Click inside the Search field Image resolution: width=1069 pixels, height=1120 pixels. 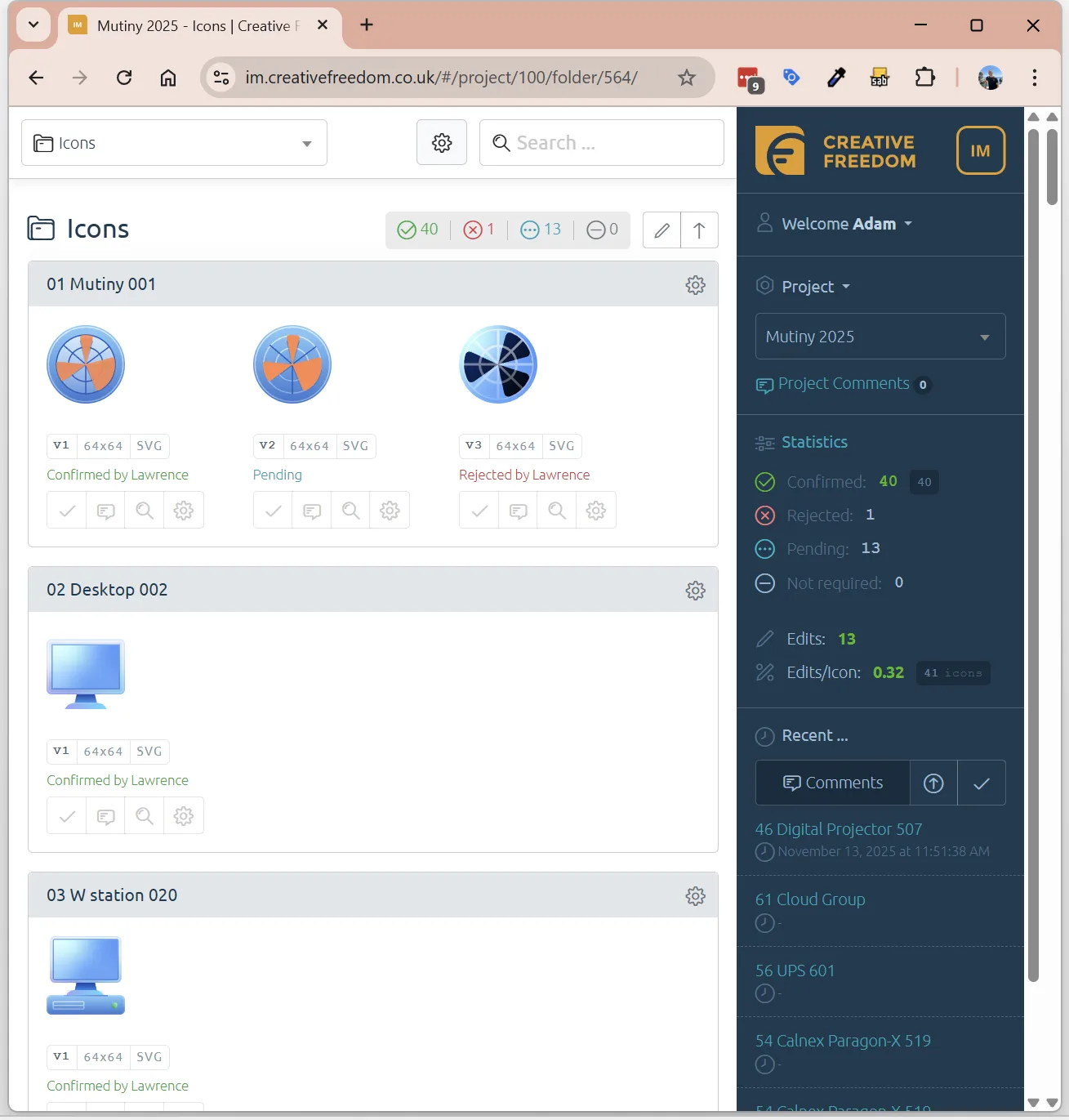(x=601, y=142)
